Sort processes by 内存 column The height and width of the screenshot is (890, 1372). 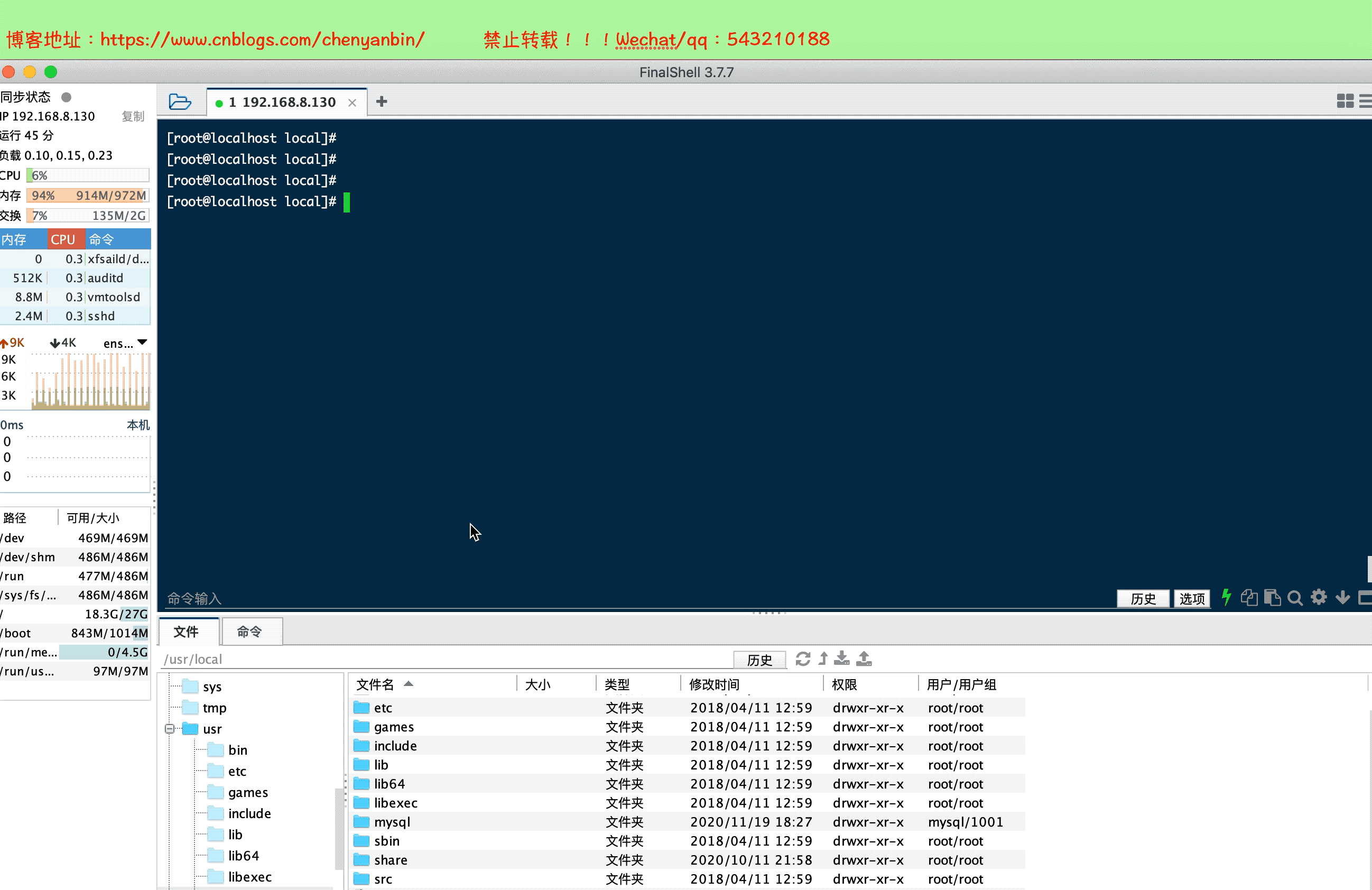(x=23, y=239)
